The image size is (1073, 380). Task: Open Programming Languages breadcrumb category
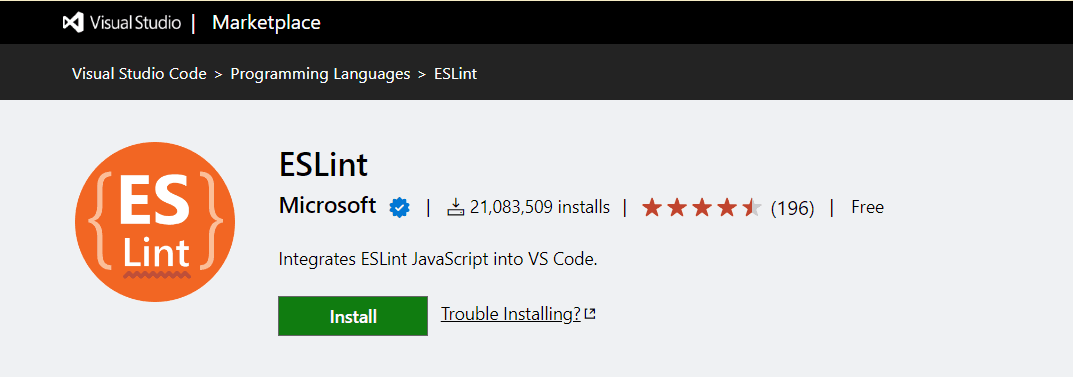coord(320,73)
